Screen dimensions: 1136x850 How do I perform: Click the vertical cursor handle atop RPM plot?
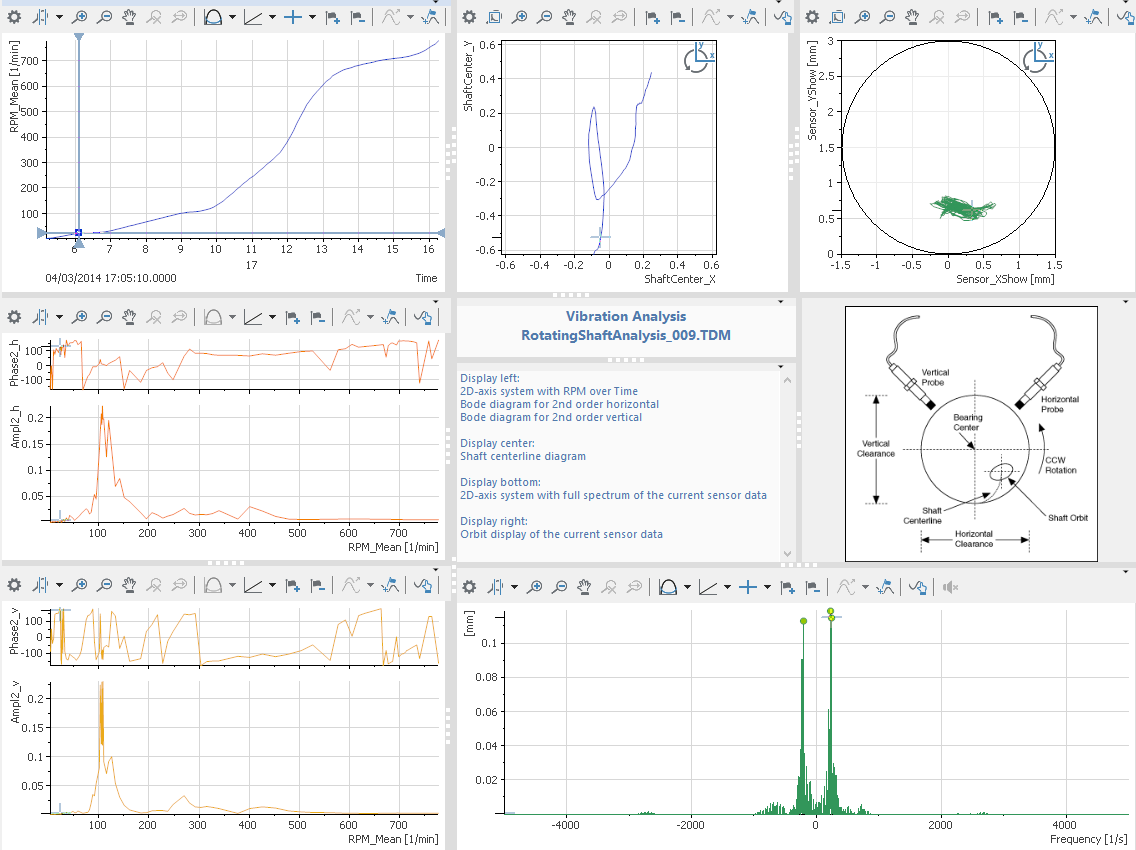[x=79, y=38]
